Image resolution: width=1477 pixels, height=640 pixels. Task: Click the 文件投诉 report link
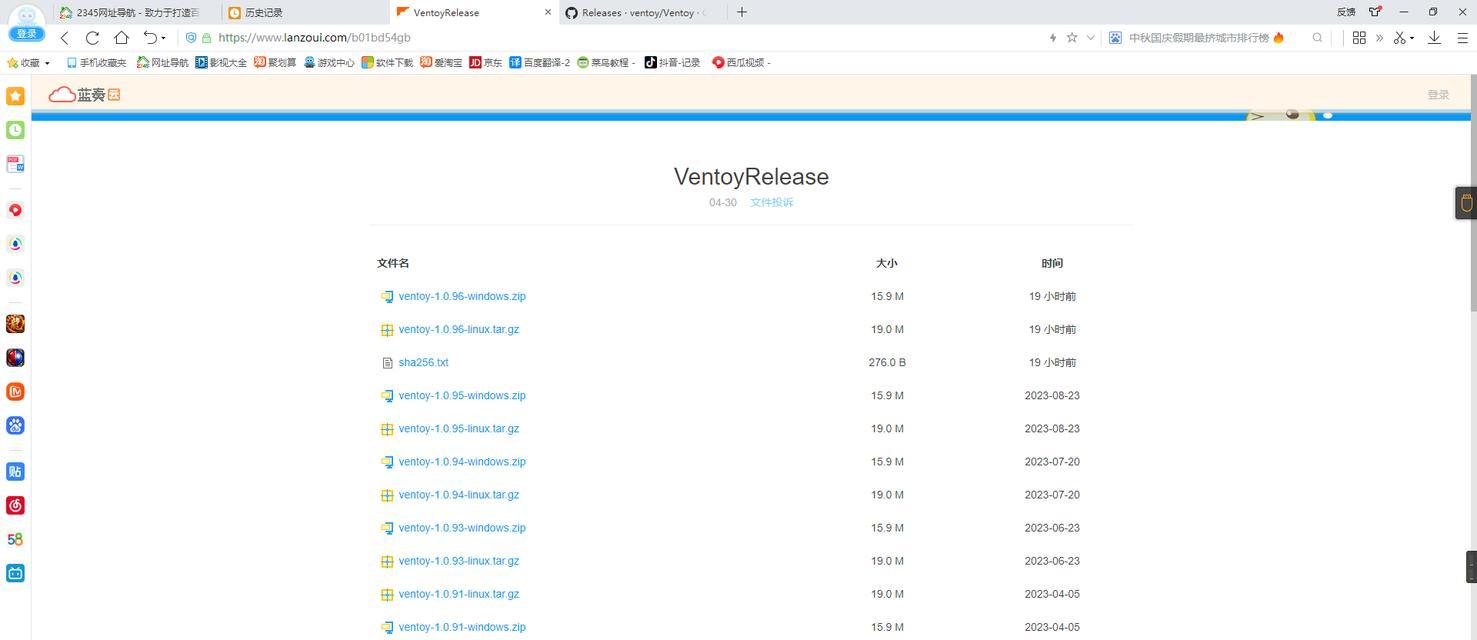point(772,203)
